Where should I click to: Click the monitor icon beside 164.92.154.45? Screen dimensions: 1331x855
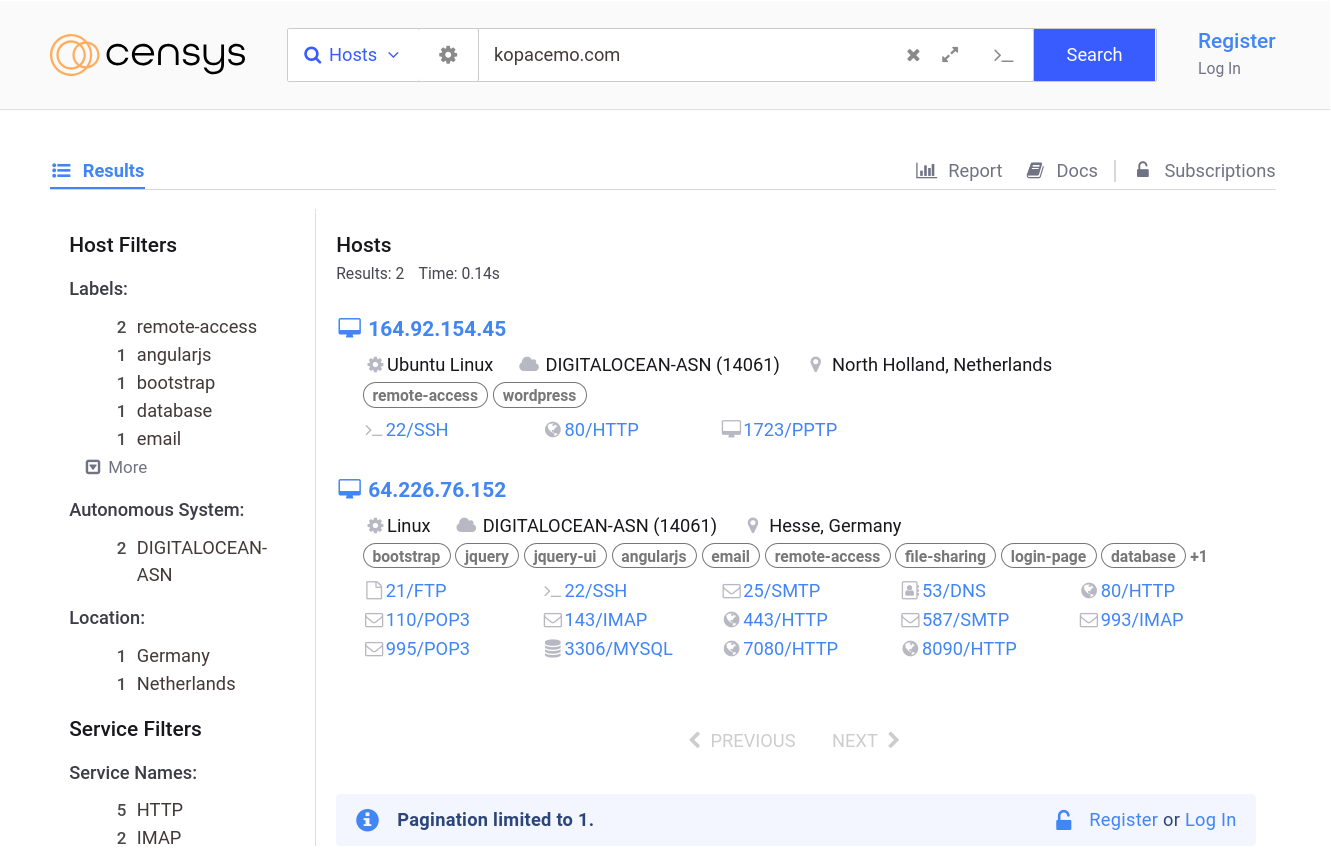(349, 328)
